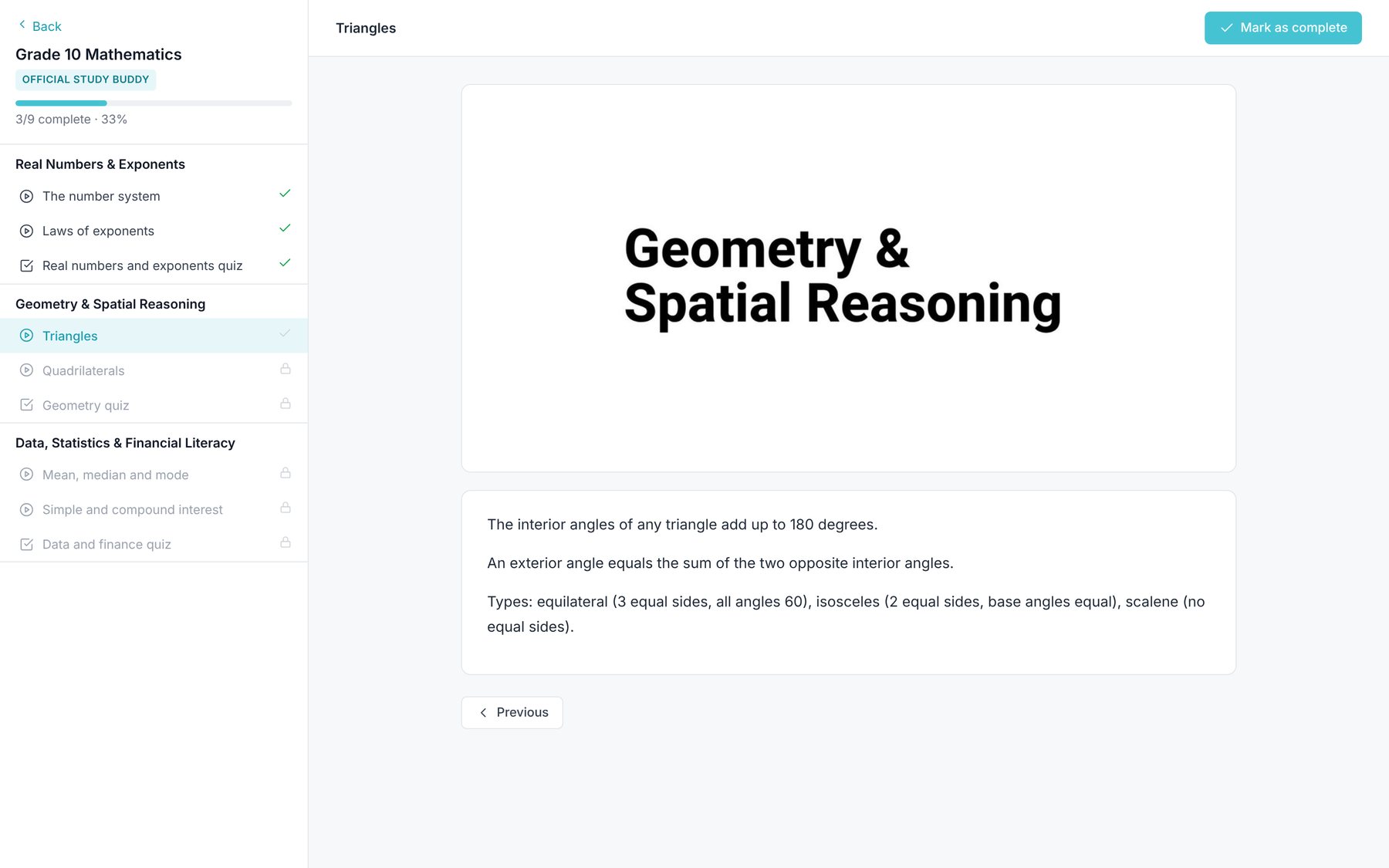Click the Back chevron arrow icon
Screen dimensions: 1389x868
tap(22, 25)
